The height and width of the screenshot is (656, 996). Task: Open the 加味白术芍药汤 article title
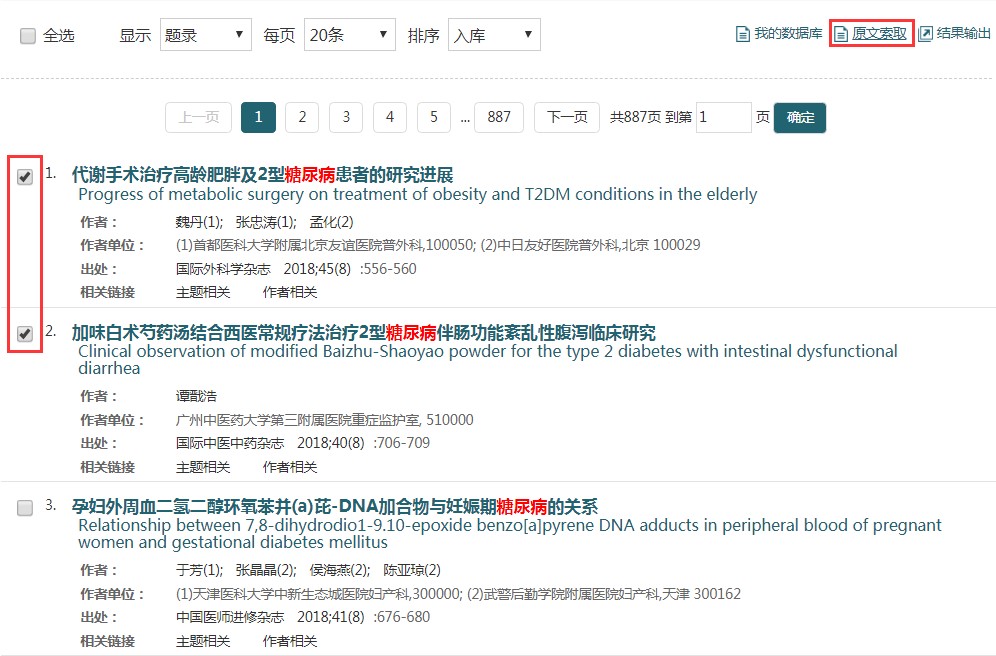coord(363,332)
